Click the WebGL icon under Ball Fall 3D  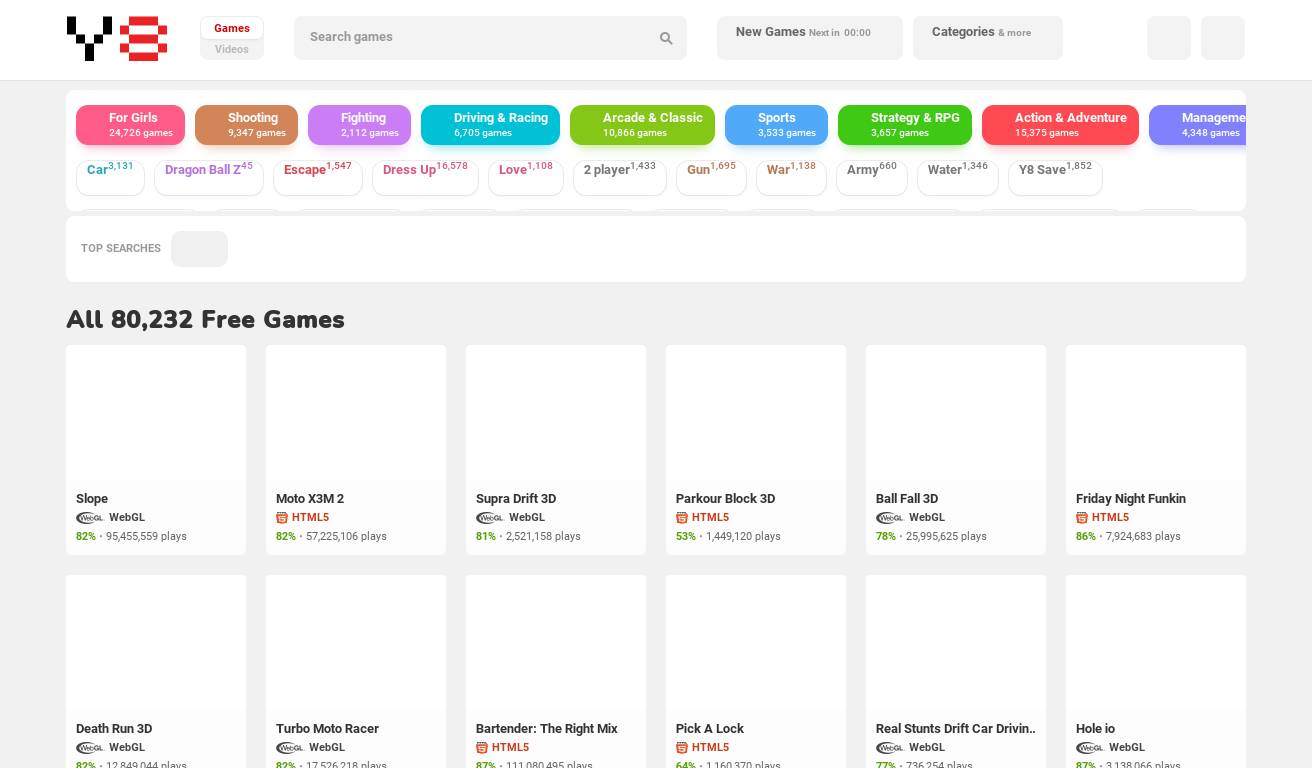890,518
